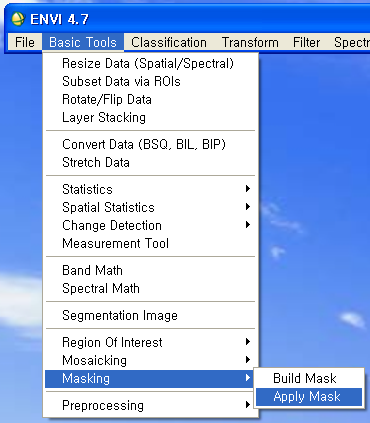Select Apply Mask from the submenu
Image resolution: width=370 pixels, height=423 pixels.
click(309, 397)
